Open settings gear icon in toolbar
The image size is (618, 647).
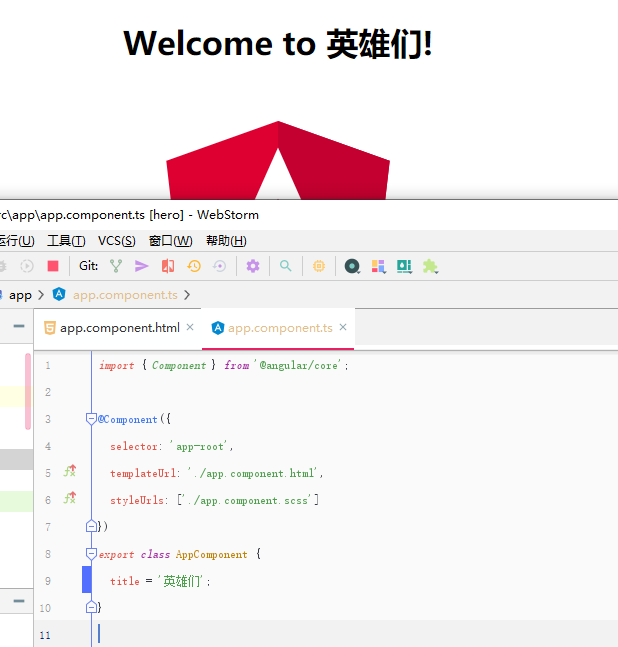[253, 266]
